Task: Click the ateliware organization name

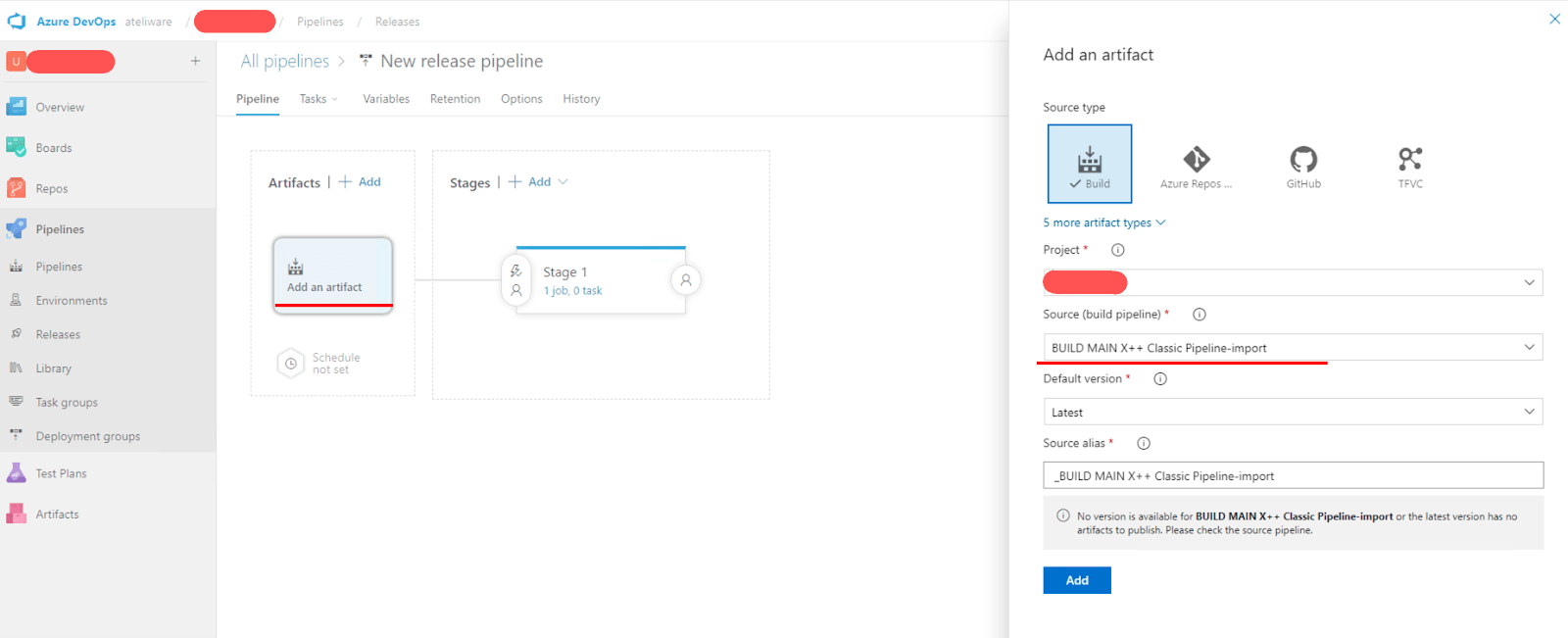Action: [148, 22]
